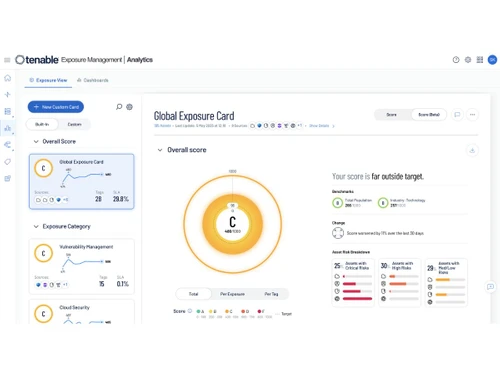Open the sparkle icon below Home in sidebar
Screen dimensions: 500x375
(x=8, y=95)
